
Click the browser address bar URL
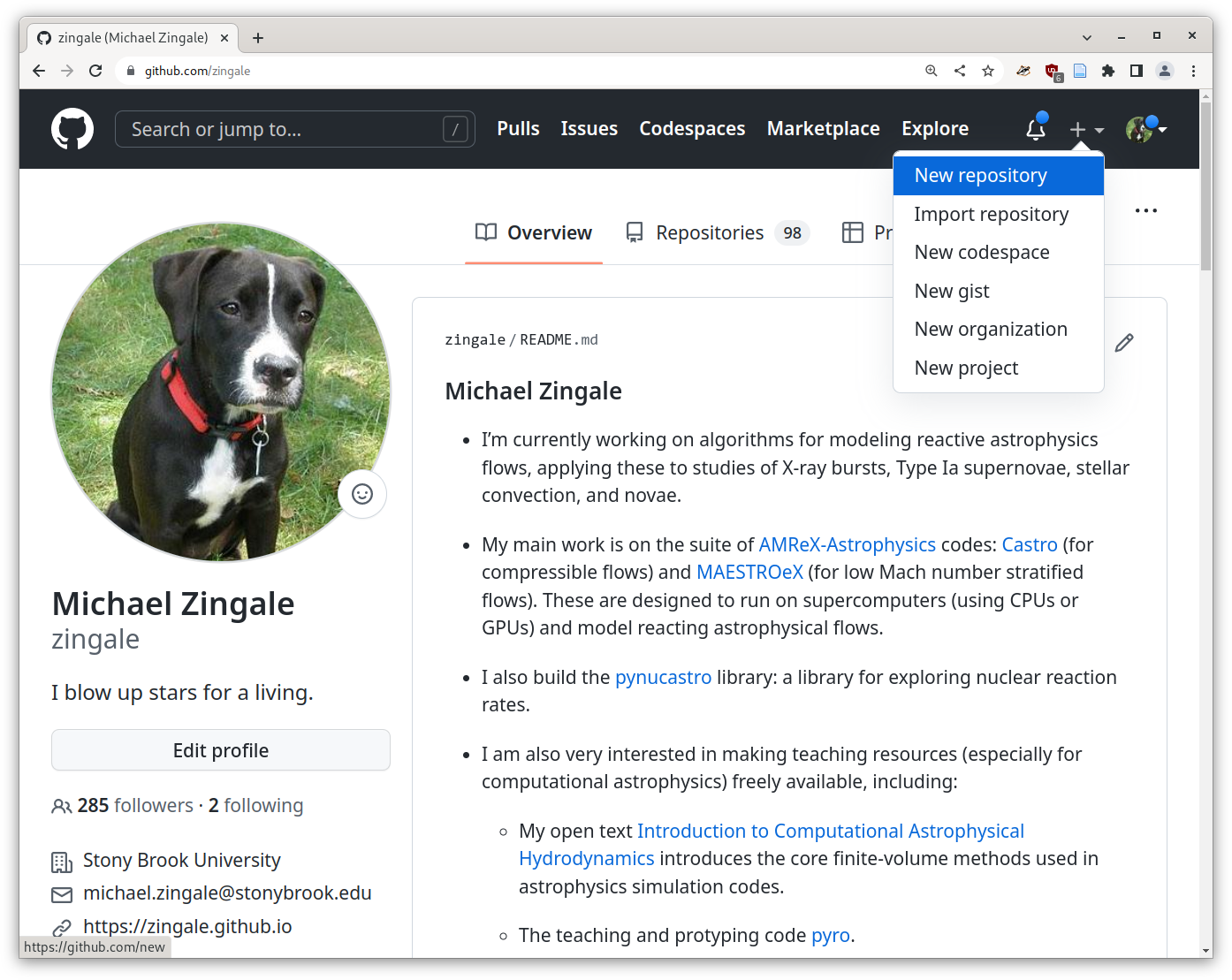pos(197,71)
